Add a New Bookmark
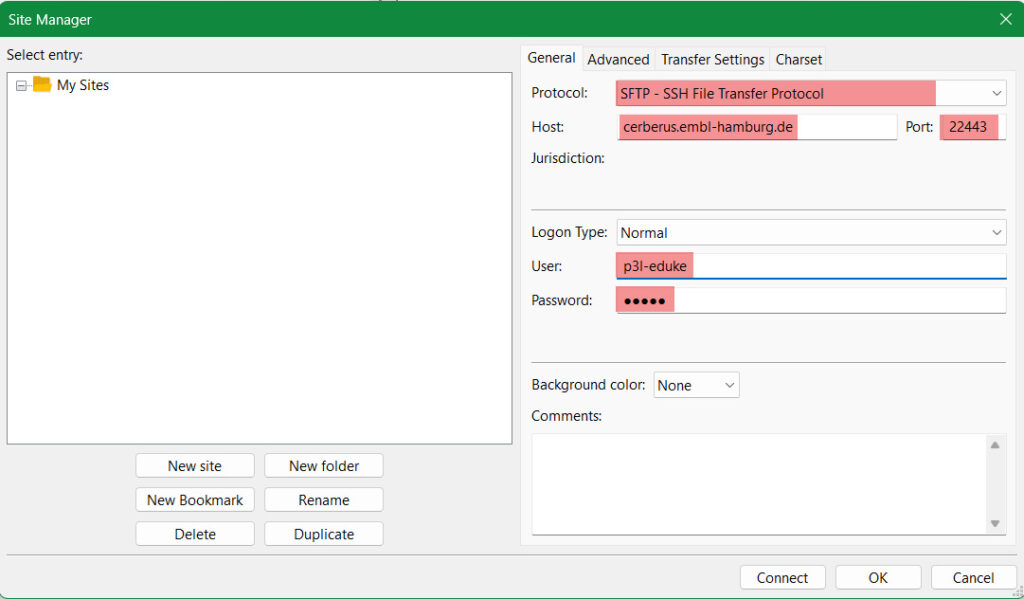 (x=195, y=500)
